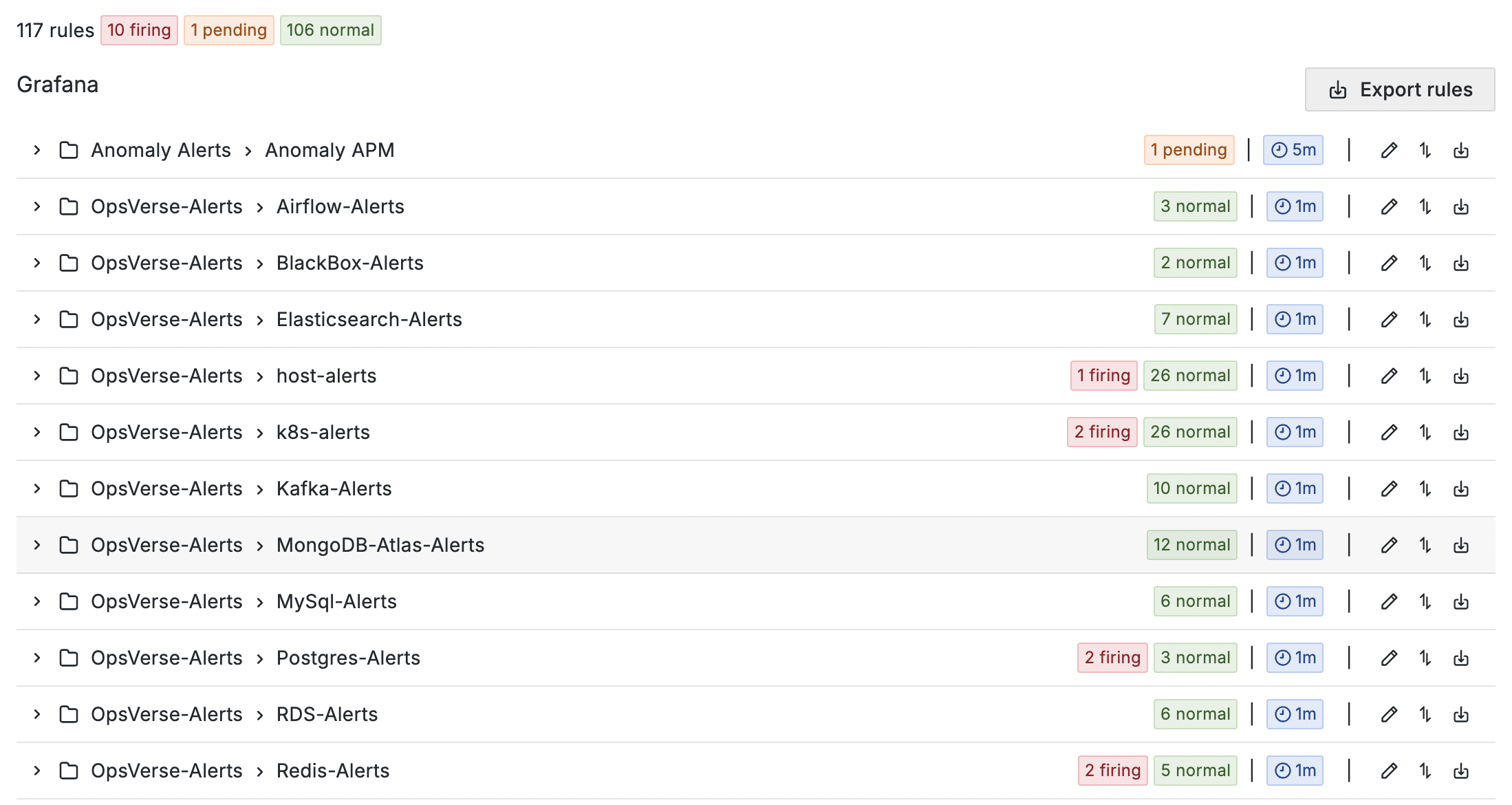The width and height of the screenshot is (1512, 805).
Task: Edit the Elasticsearch-Alerts rule group
Action: point(1389,319)
